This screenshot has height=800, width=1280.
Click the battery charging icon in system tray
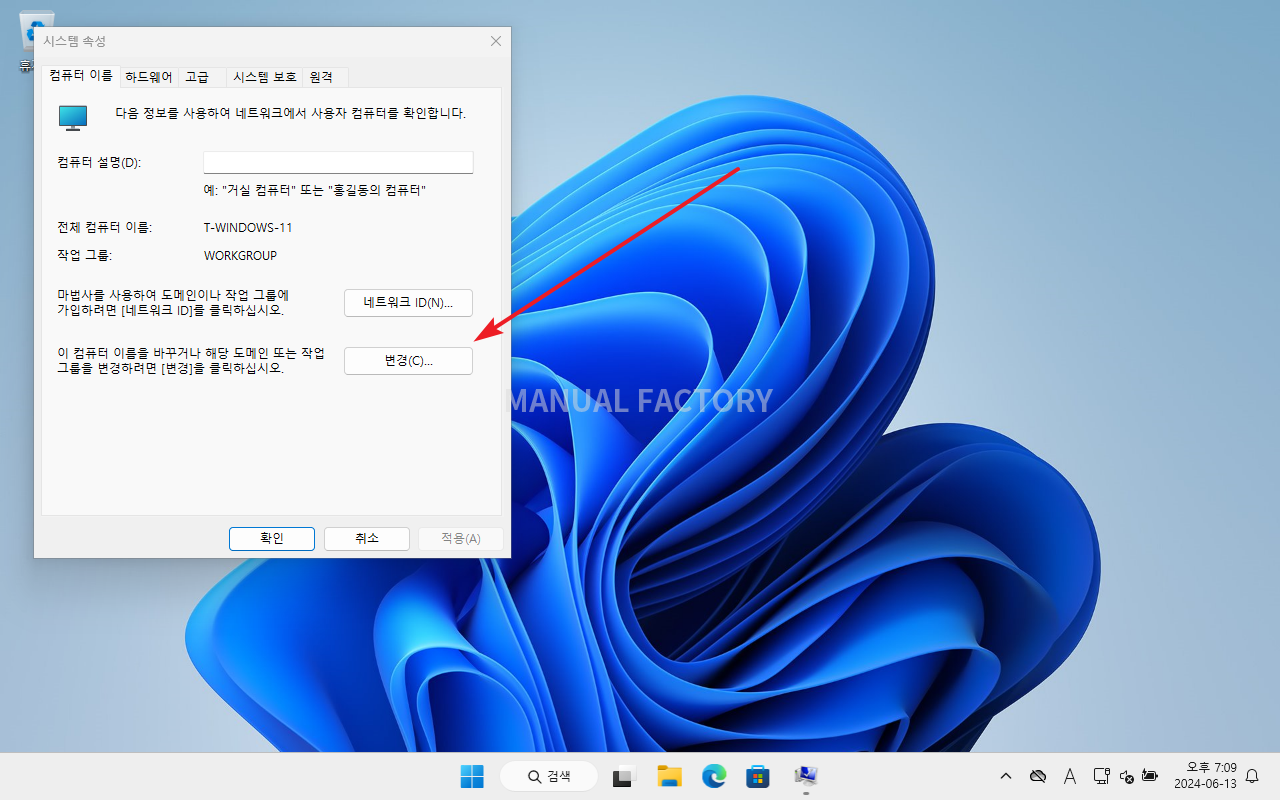(1150, 776)
